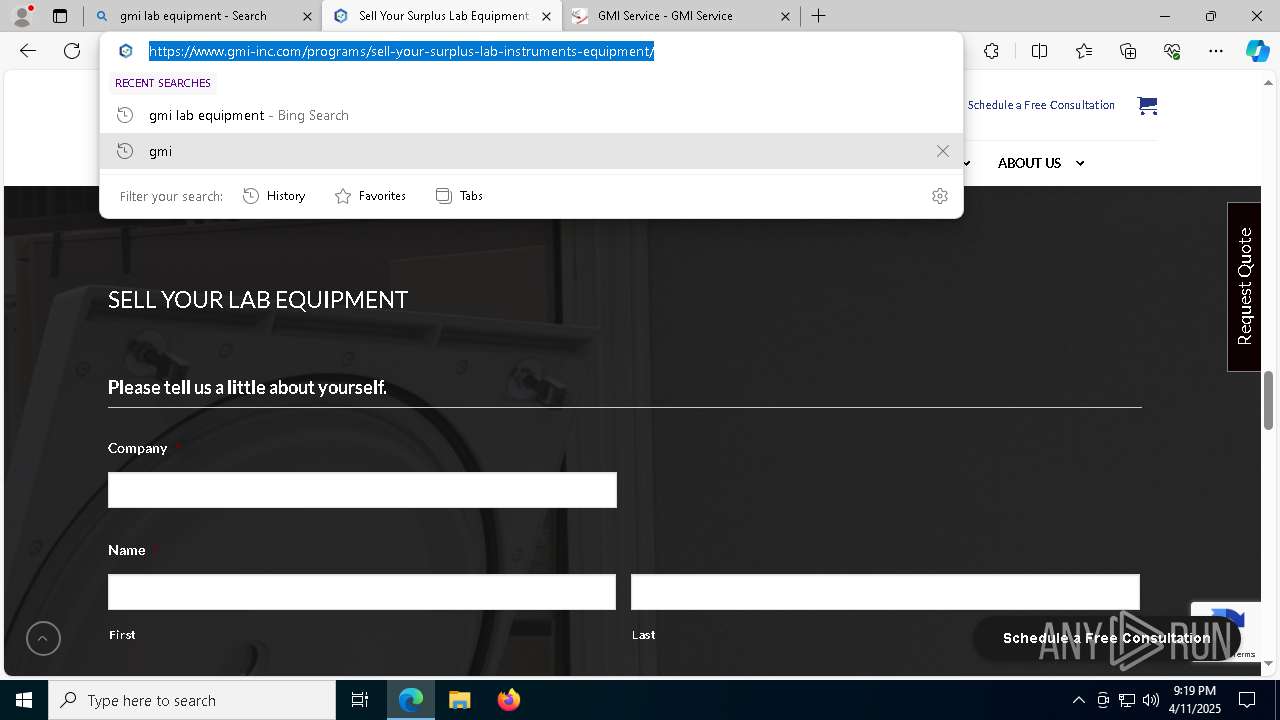Open the Request Quote side tab

click(1244, 287)
